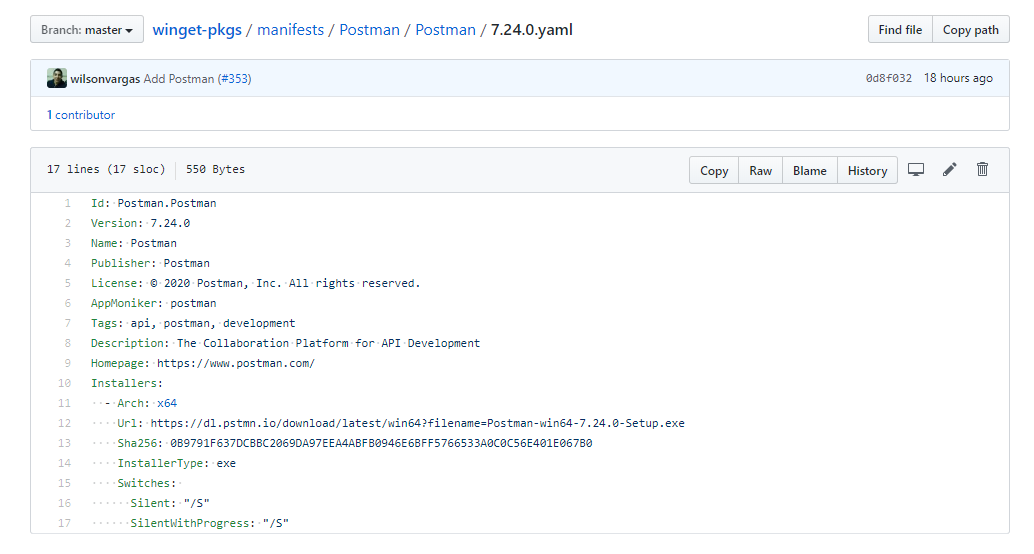The height and width of the screenshot is (554, 1034).
Task: Click the Copy path button
Action: 970,30
